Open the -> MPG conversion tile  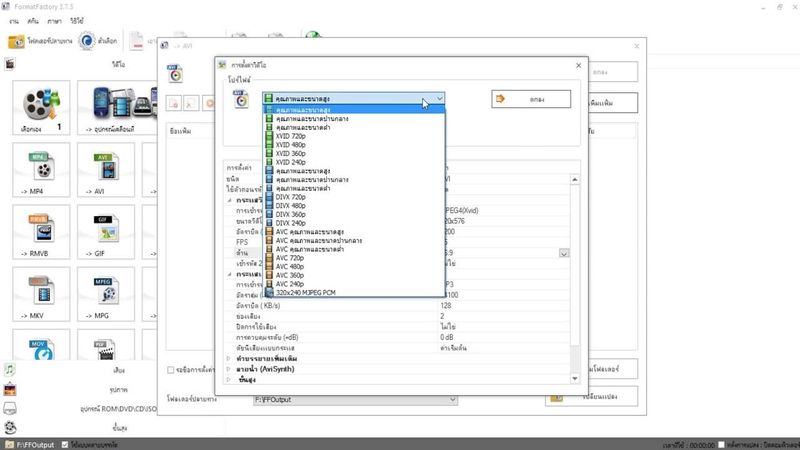tap(106, 294)
